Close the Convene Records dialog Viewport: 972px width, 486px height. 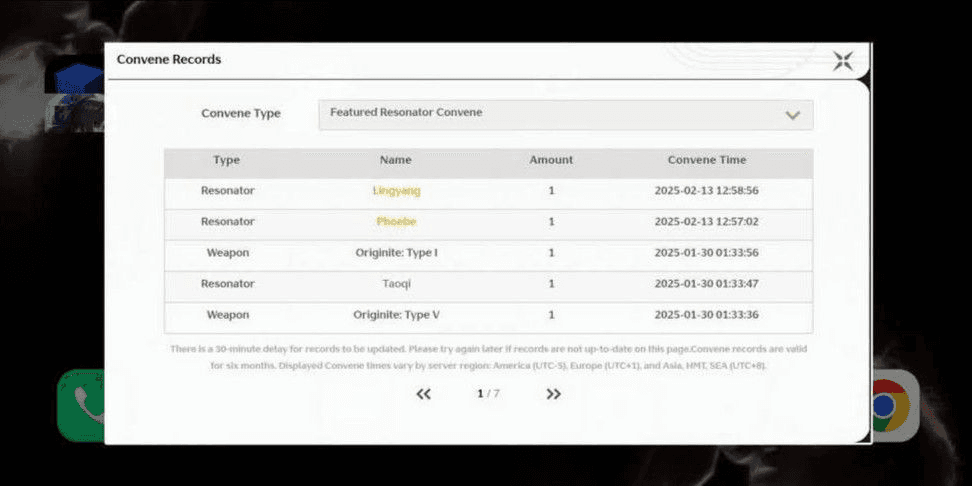coord(842,61)
